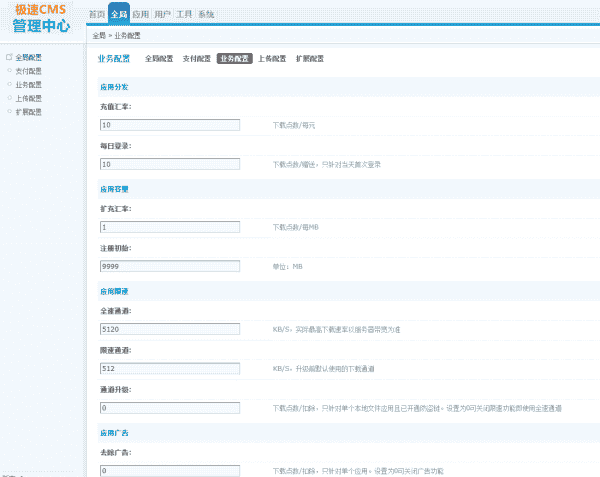This screenshot has width=600, height=477.
Task: Select the 上传配置 sub-tab
Action: (272, 59)
